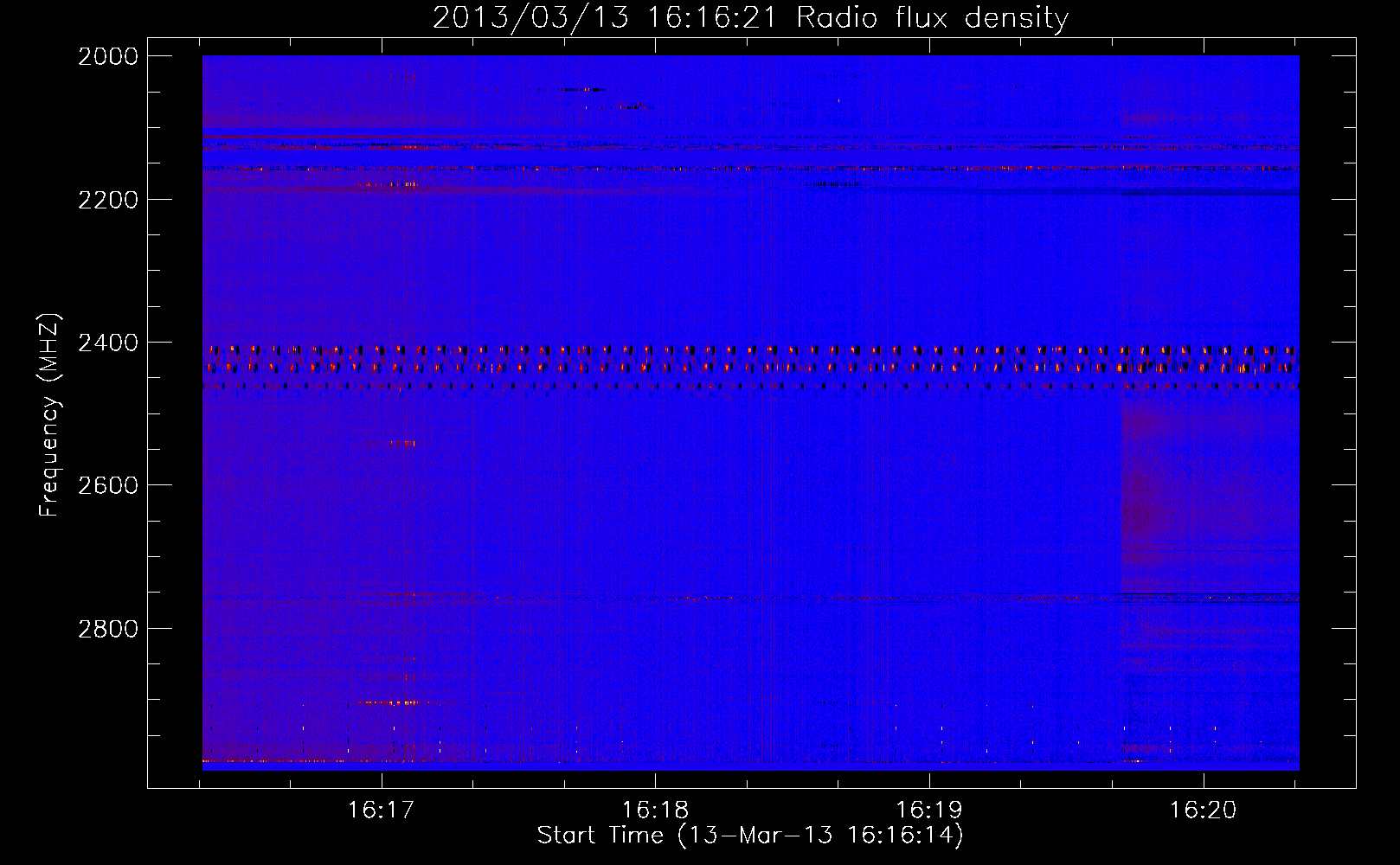Select the 2600 frequency axis label
Image resolution: width=1400 pixels, height=865 pixels.
tap(108, 485)
